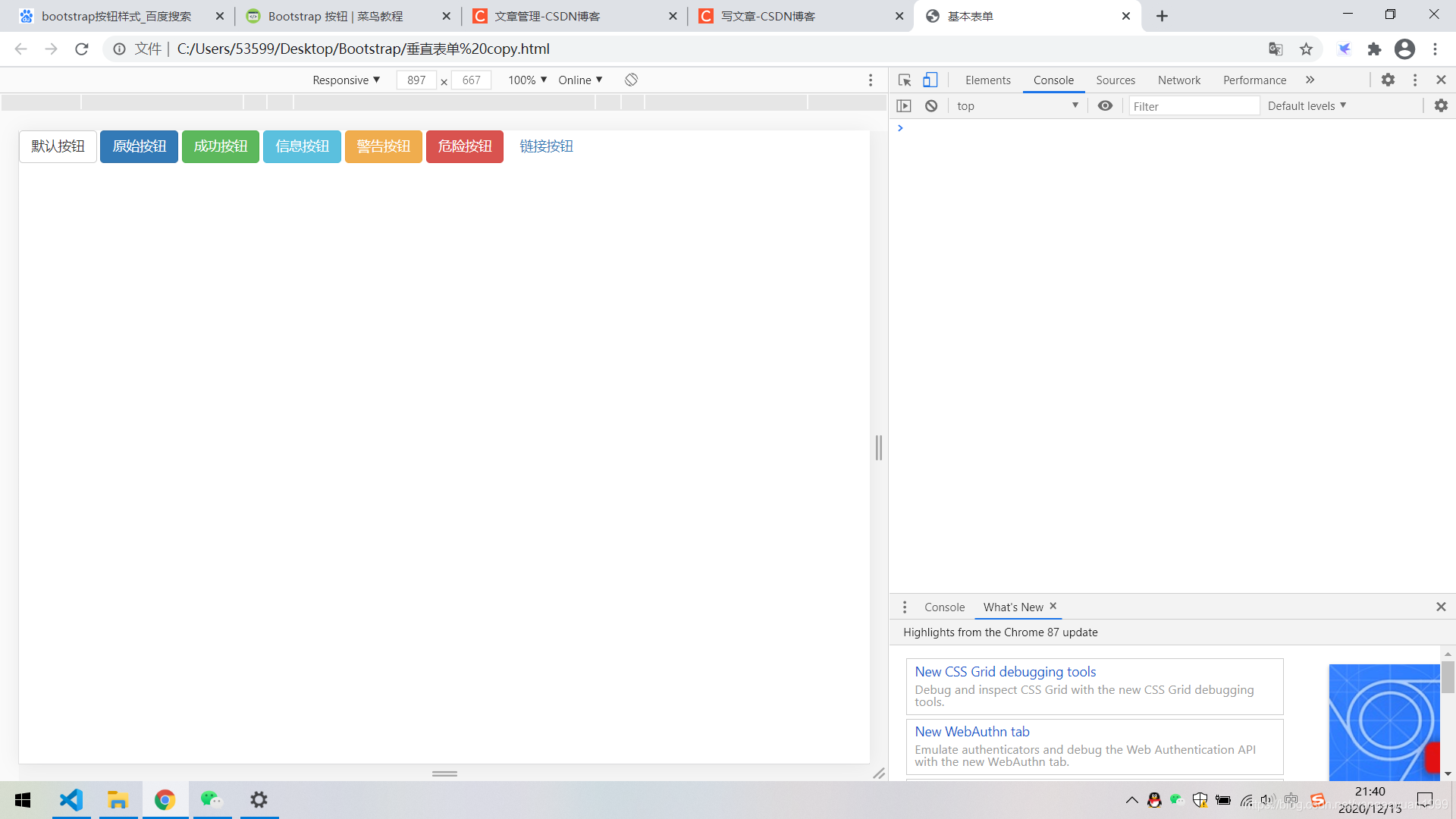Viewport: 1456px width, 819px height.
Task: Open the Responsive device dropdown
Action: (x=346, y=80)
